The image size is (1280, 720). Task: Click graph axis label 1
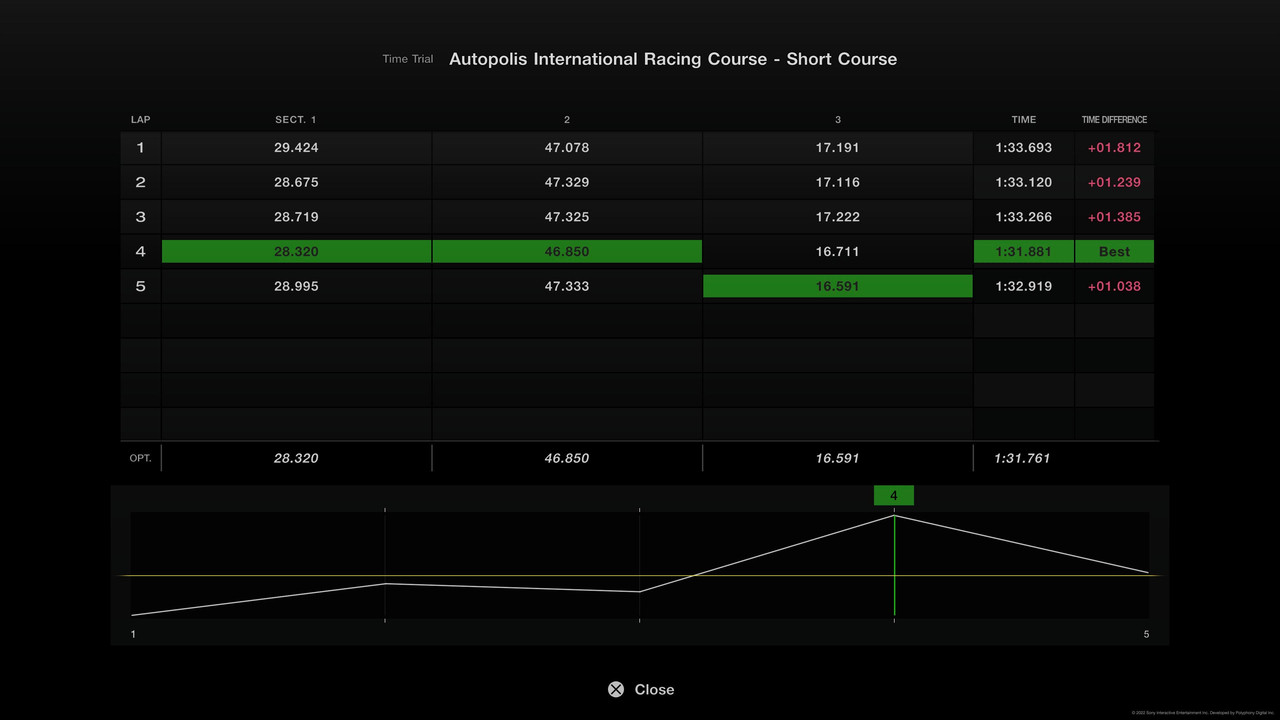133,634
